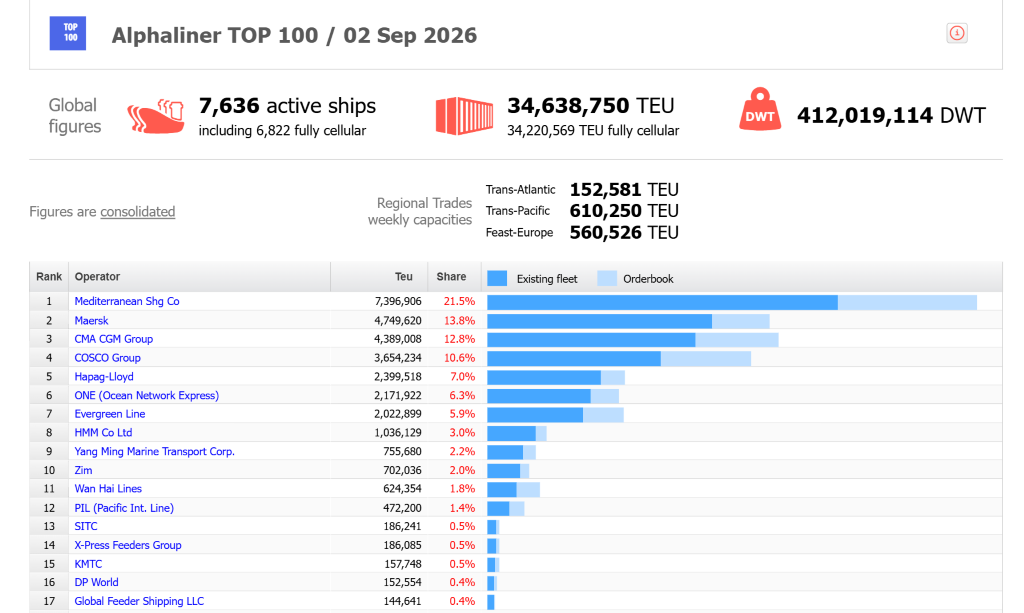The height and width of the screenshot is (613, 1024).
Task: Open ONE (Ocean Network Express) link
Action: 147,395
